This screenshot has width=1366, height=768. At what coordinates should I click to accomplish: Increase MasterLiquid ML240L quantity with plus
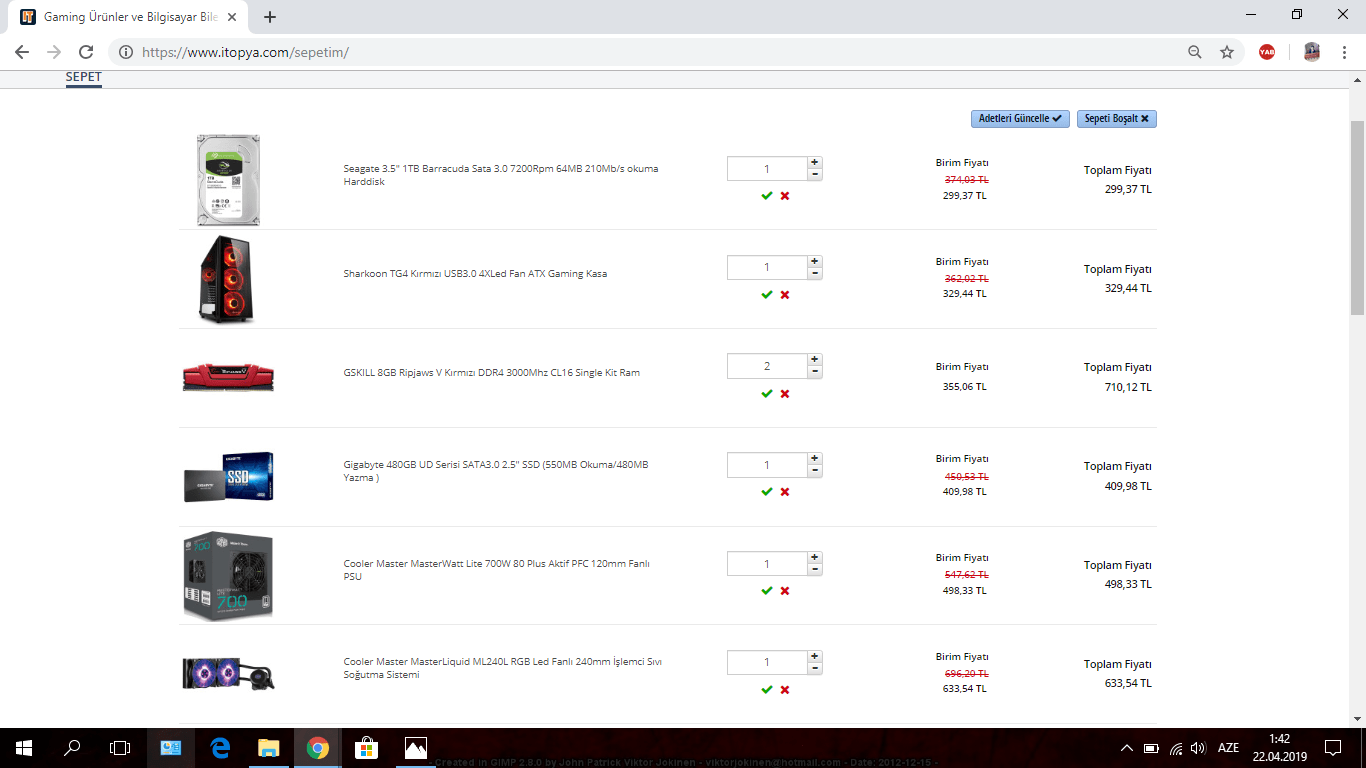[x=815, y=656]
